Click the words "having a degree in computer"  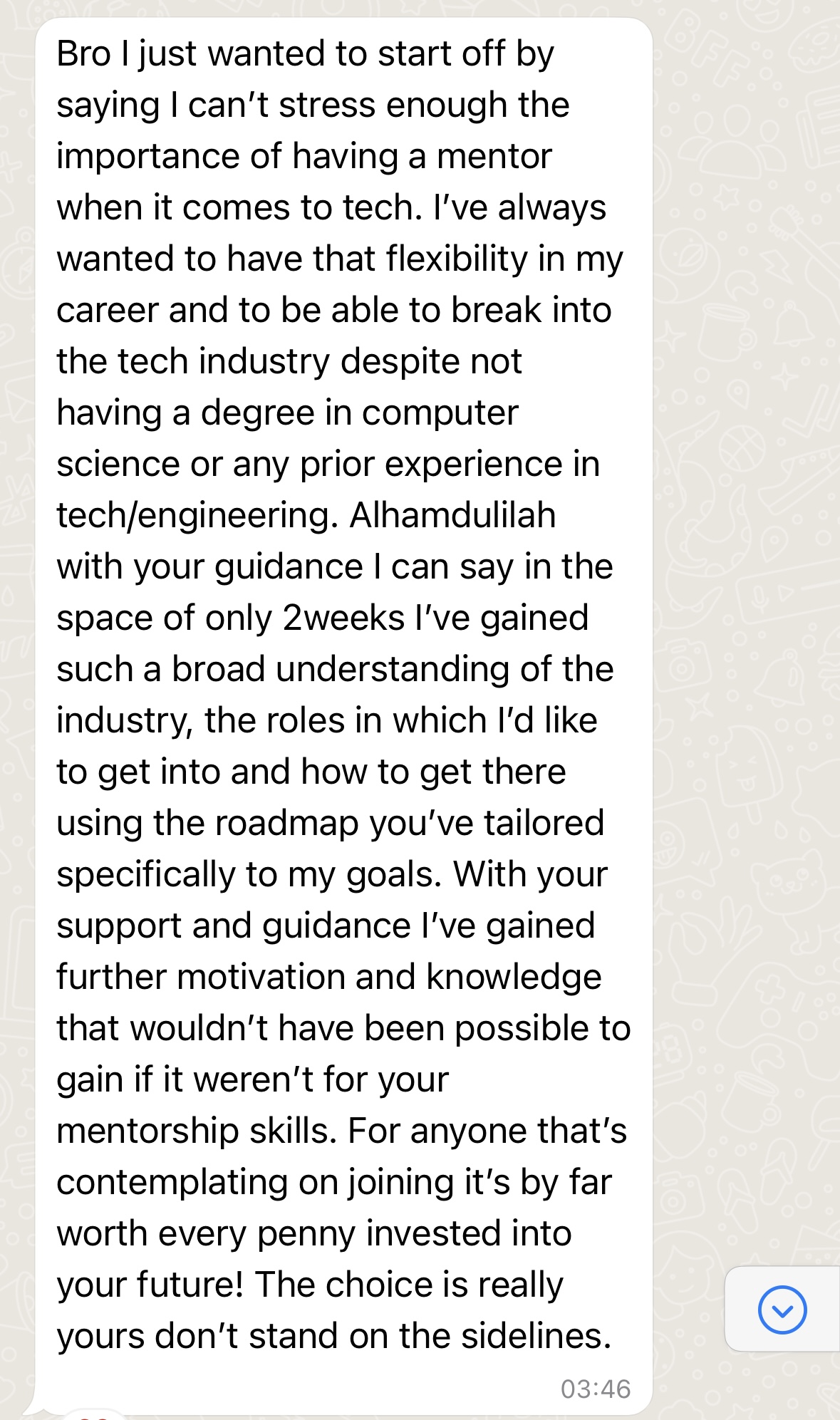(x=287, y=413)
